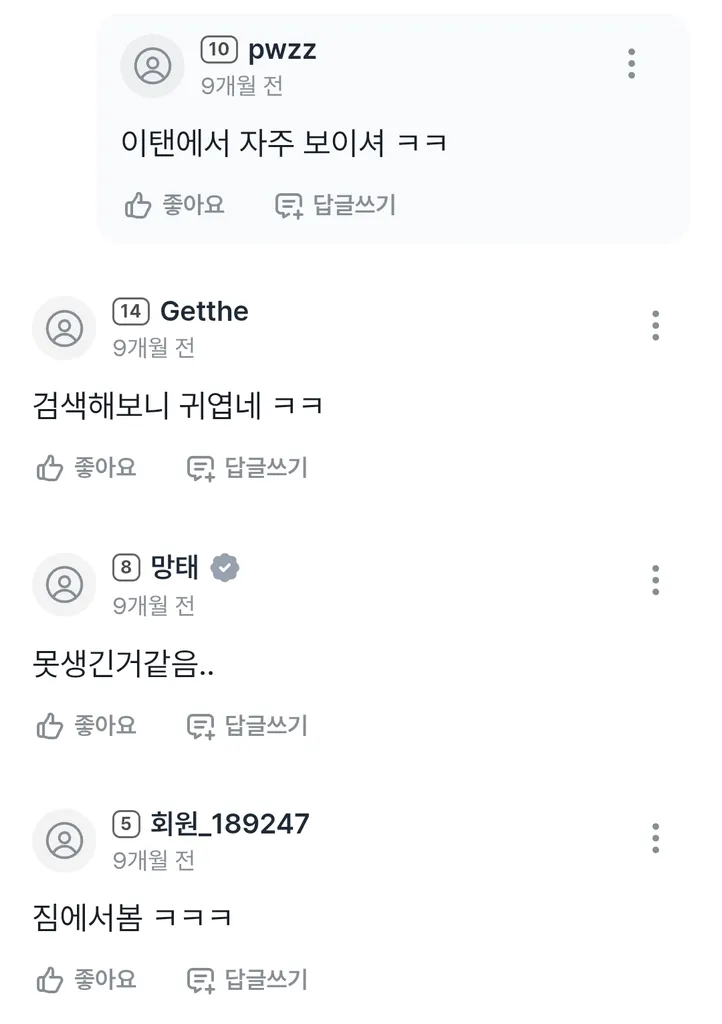722x1024 pixels.
Task: Open the three-dot menu on Getthe's comment
Action: point(655,326)
